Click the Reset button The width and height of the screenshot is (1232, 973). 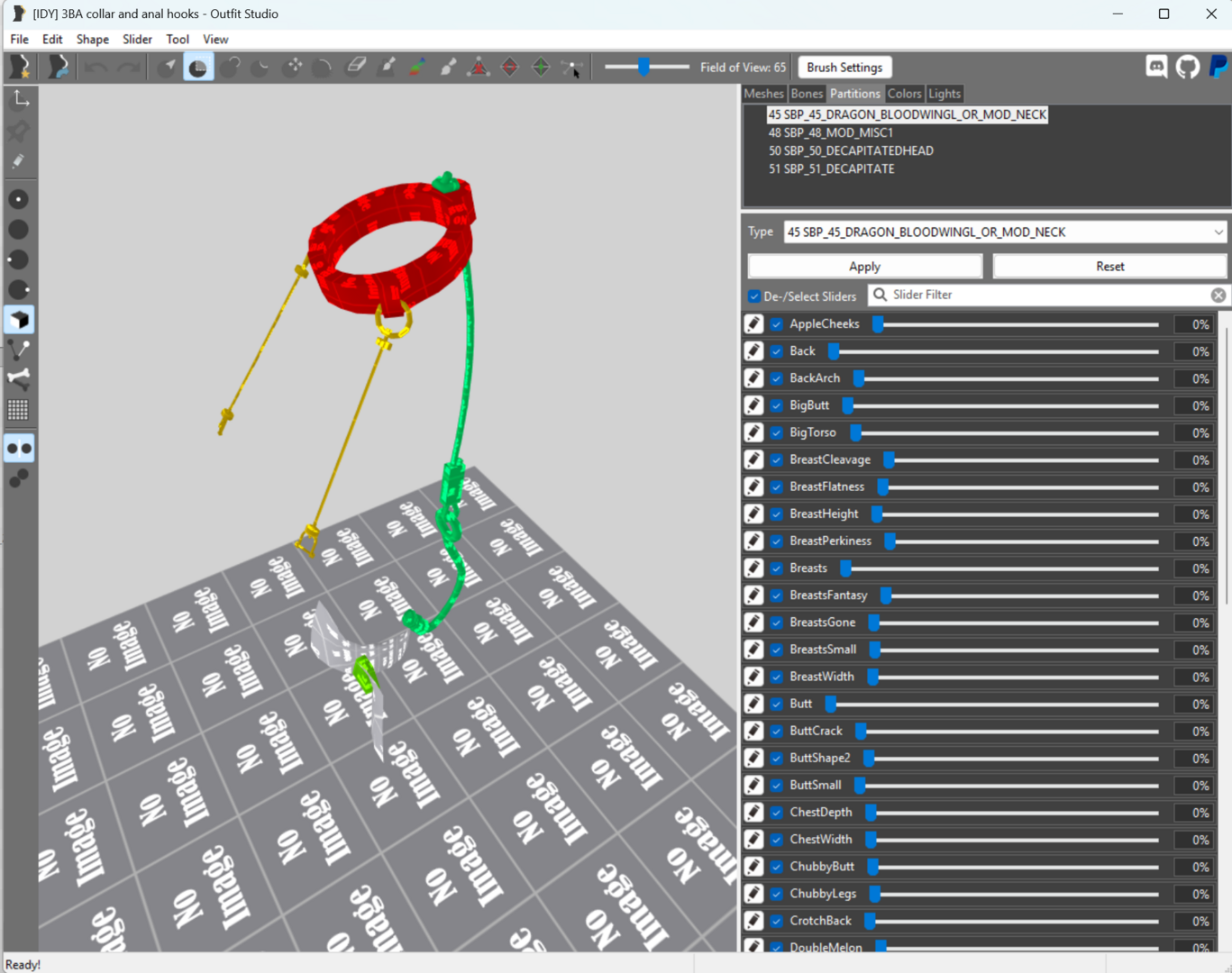point(1110,267)
